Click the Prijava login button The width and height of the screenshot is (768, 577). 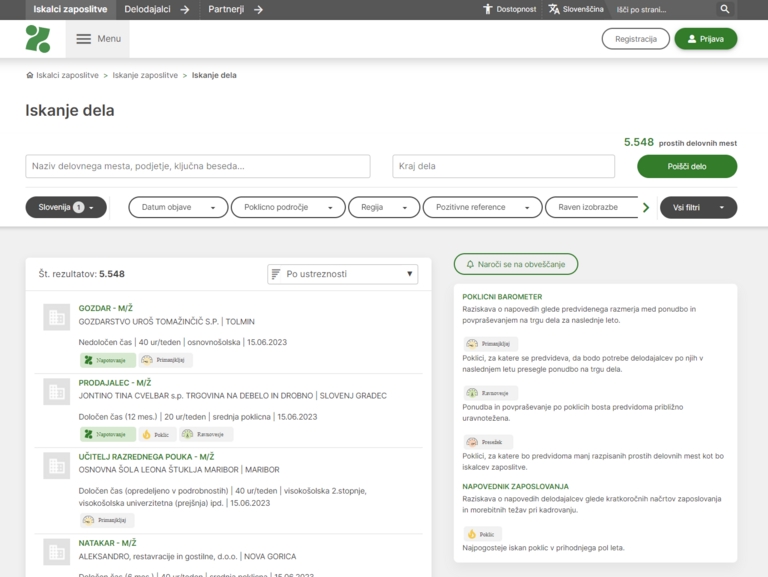point(705,39)
